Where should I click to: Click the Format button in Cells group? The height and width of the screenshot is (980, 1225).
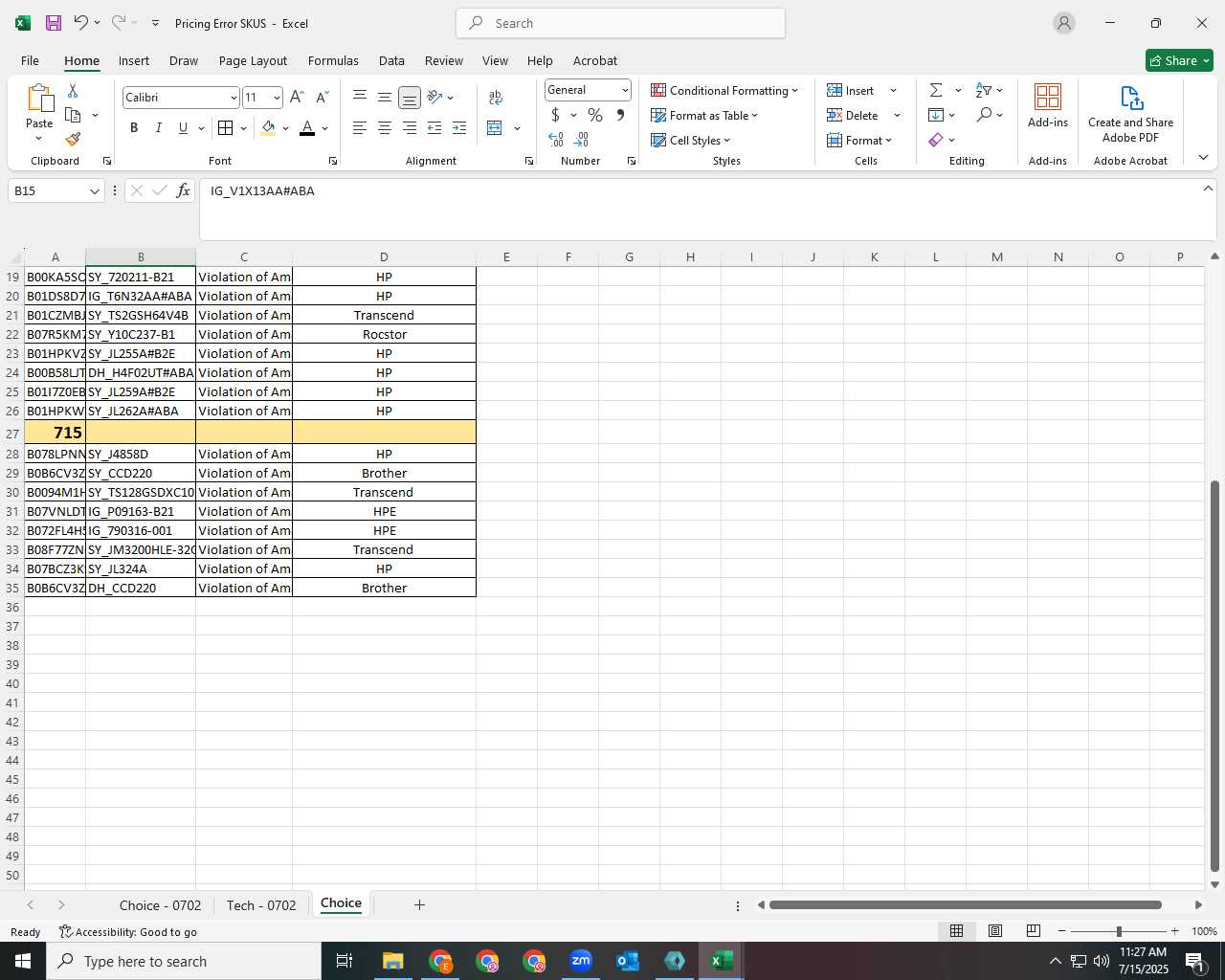(859, 140)
